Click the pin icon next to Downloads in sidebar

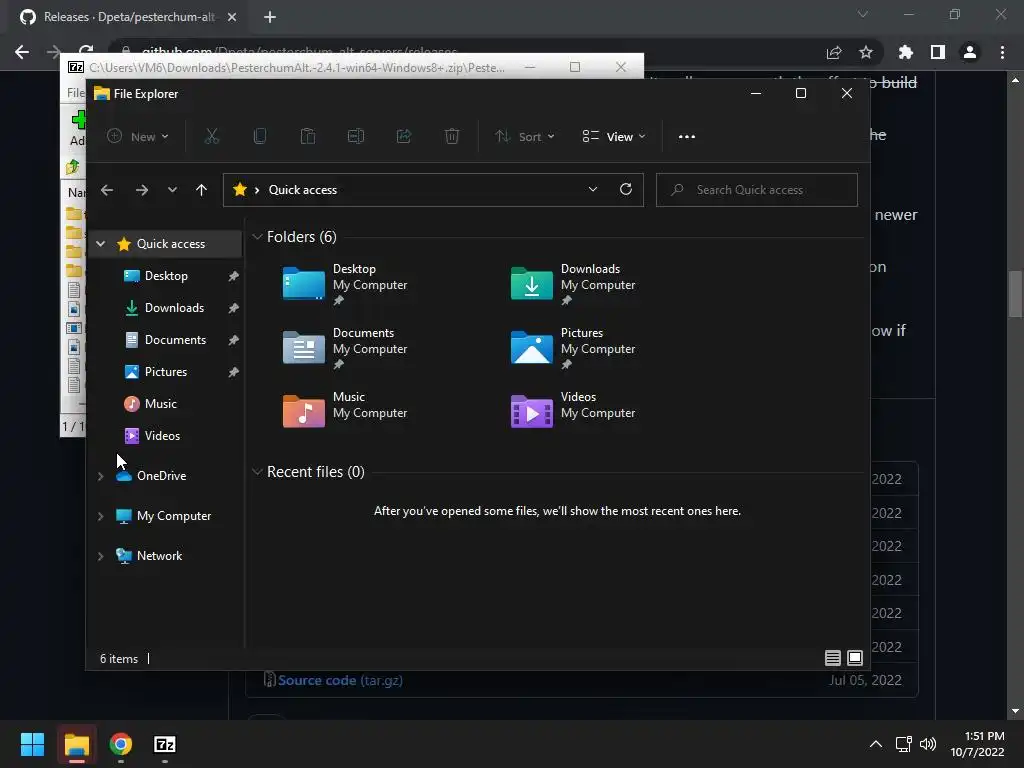[233, 308]
